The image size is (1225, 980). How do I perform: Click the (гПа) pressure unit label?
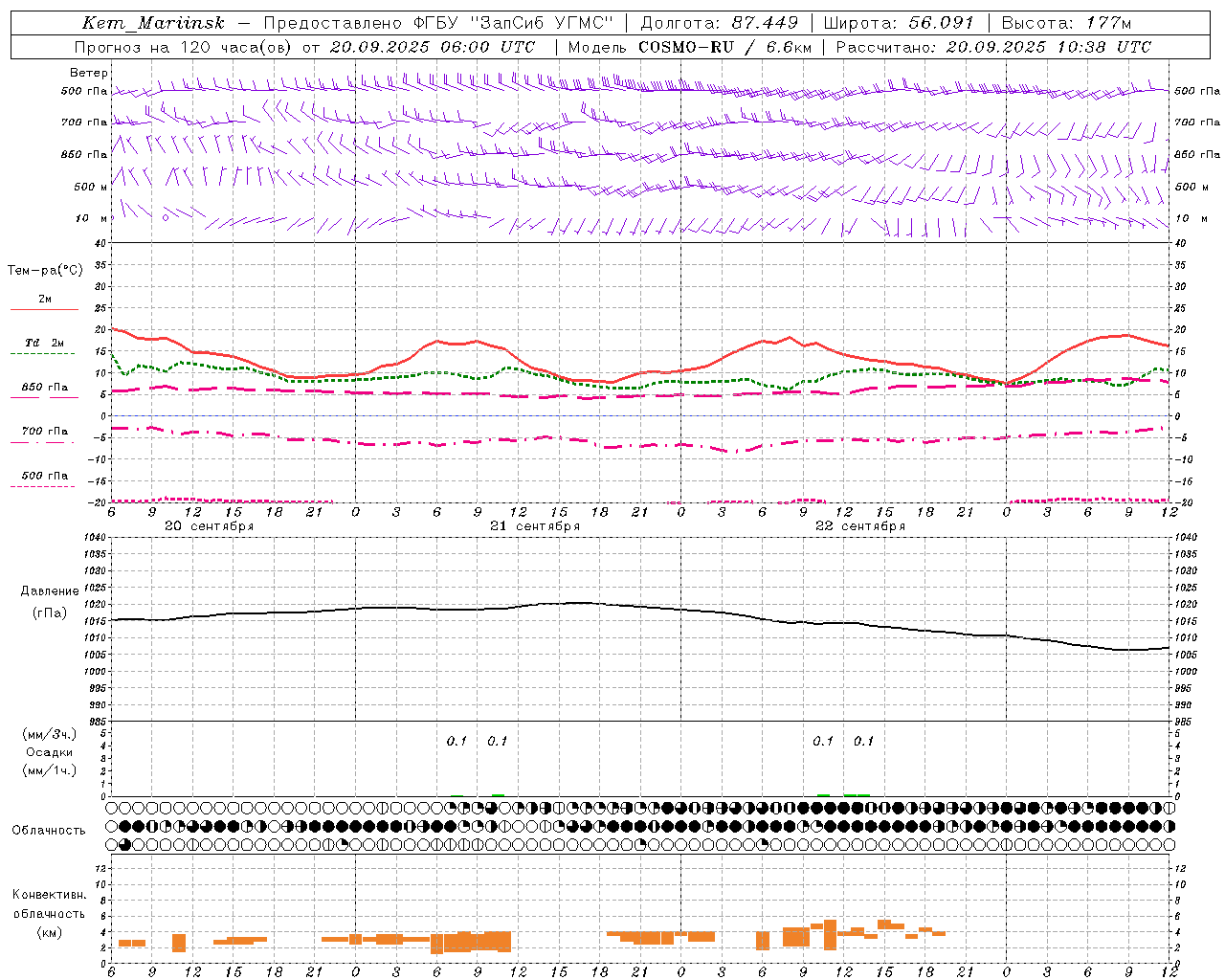[x=50, y=612]
